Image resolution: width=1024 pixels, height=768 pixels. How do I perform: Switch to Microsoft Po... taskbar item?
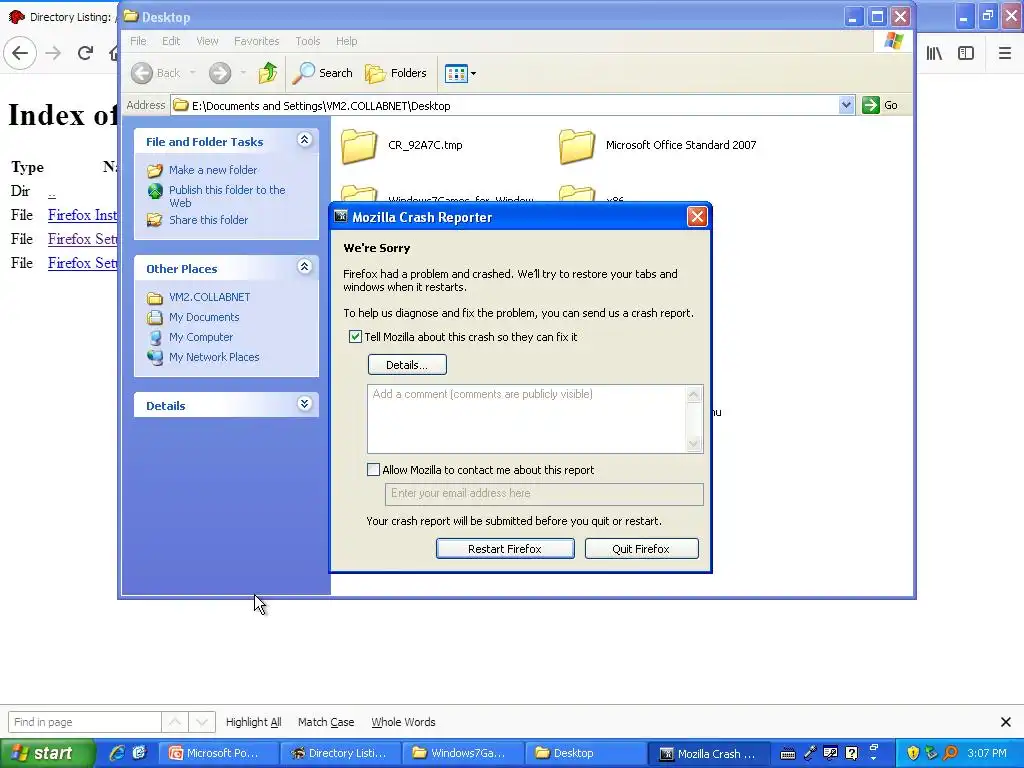[x=219, y=753]
